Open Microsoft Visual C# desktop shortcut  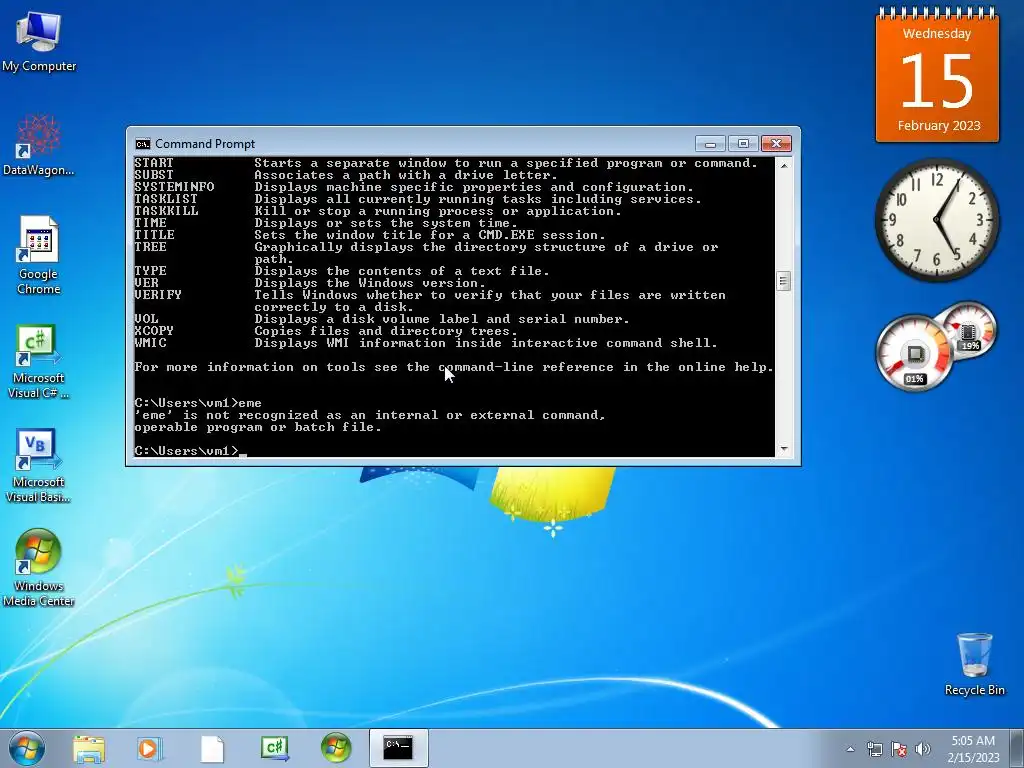(x=39, y=361)
